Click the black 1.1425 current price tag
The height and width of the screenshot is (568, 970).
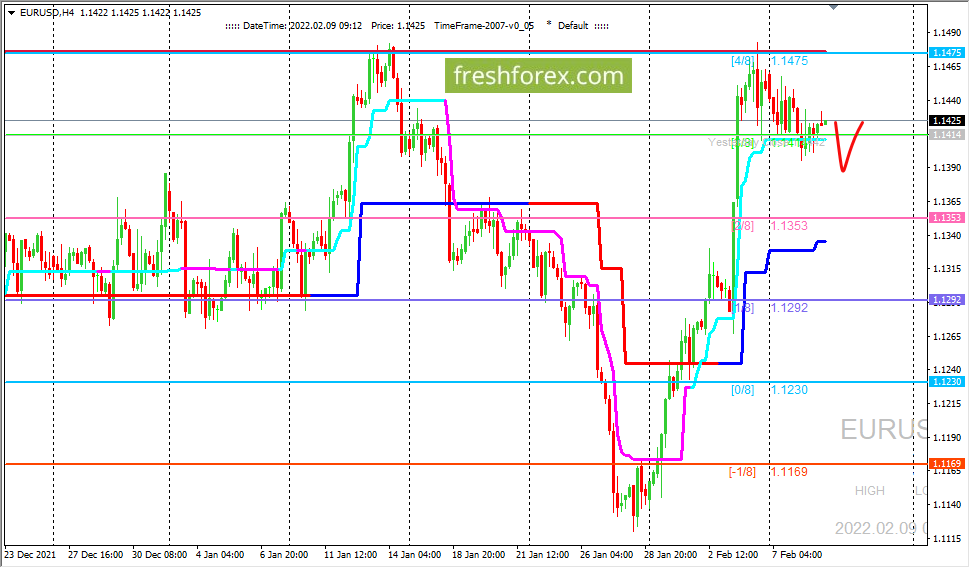coord(946,121)
